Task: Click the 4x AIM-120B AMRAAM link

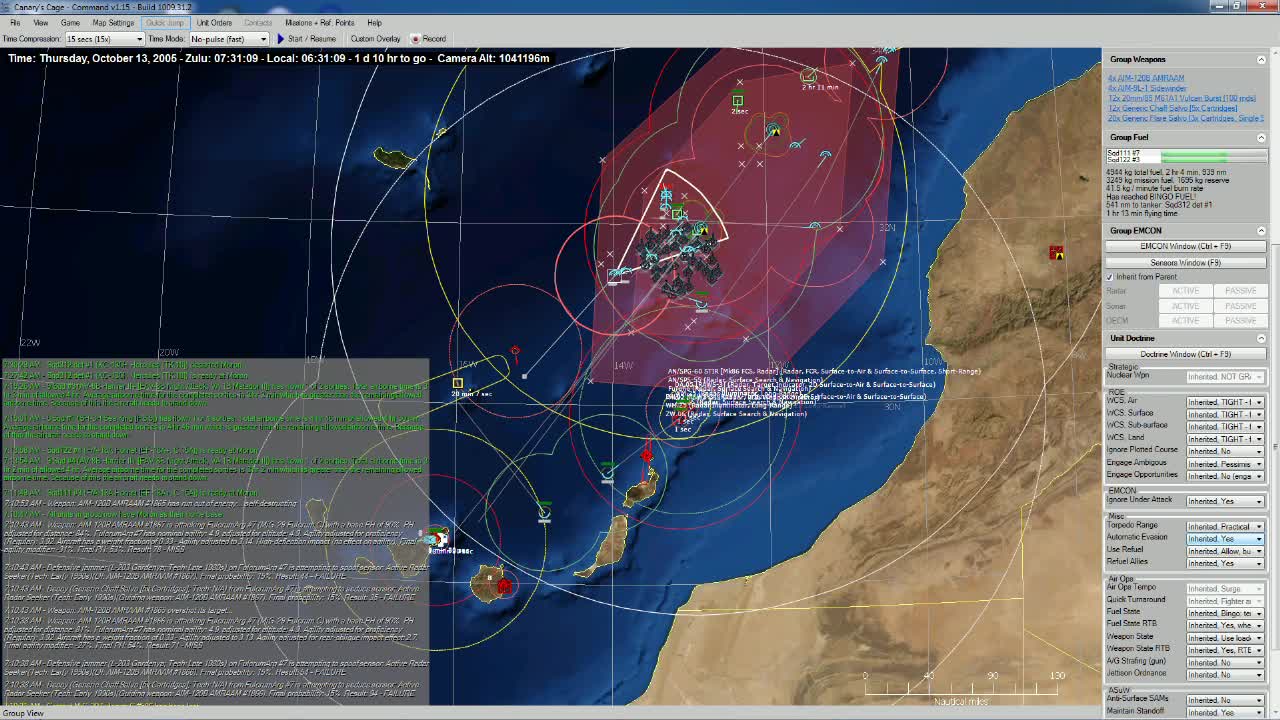Action: tap(1146, 78)
